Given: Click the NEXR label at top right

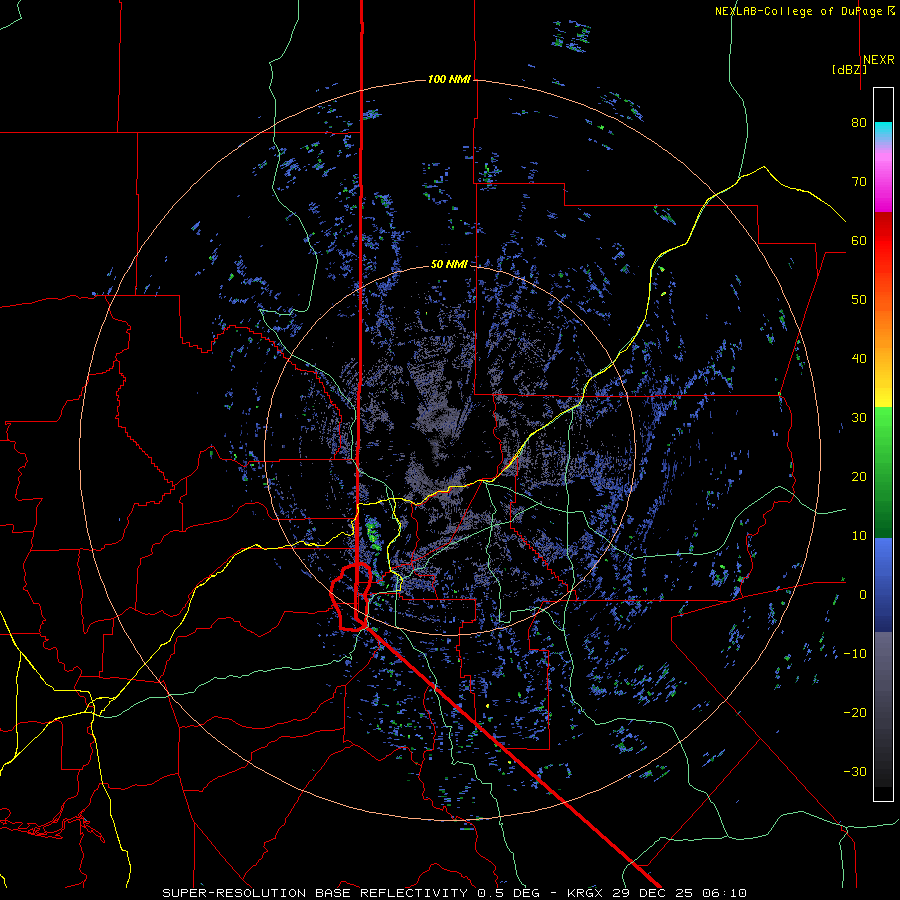Looking at the screenshot, I should point(879,60).
